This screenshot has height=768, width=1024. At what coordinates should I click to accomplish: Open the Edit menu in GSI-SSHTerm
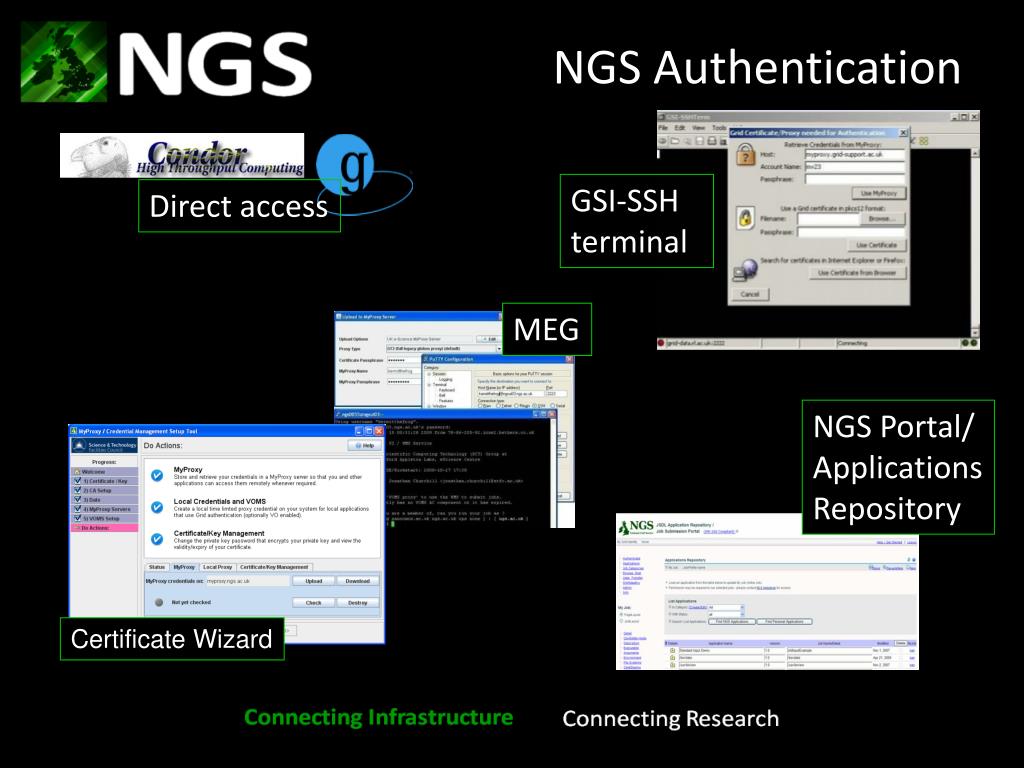point(680,128)
